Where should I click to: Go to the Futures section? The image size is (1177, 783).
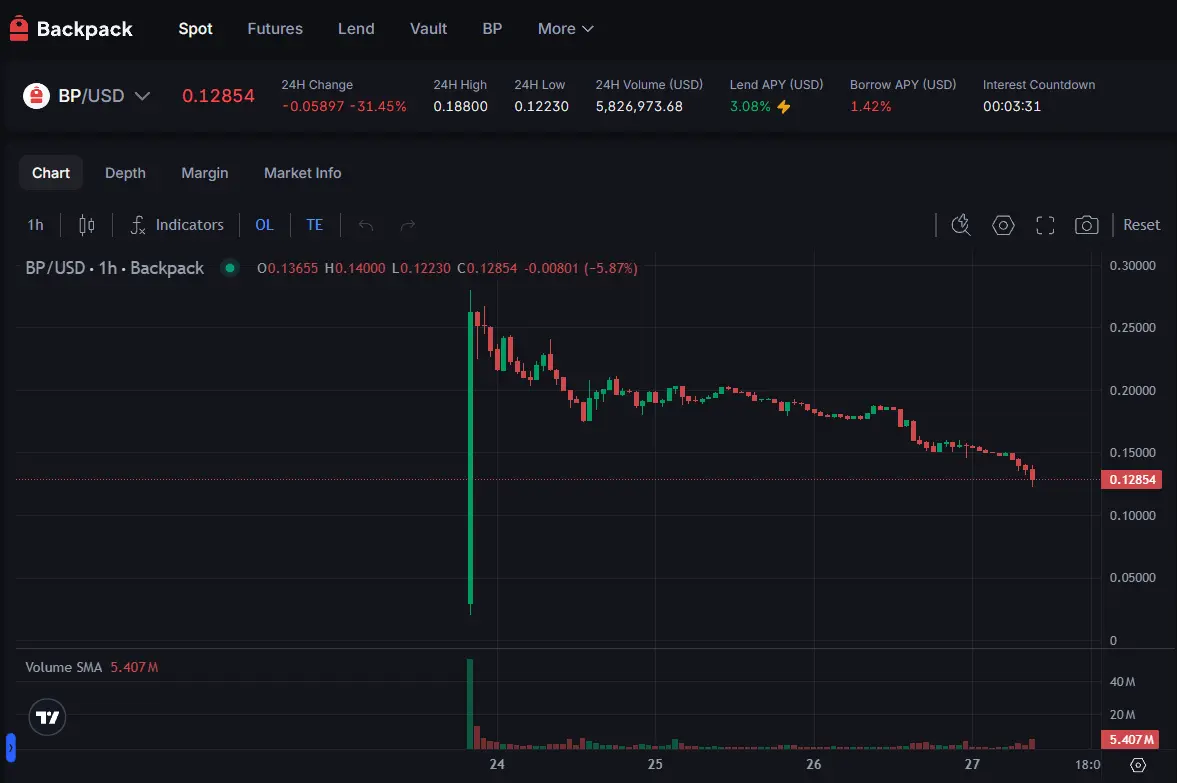275,29
